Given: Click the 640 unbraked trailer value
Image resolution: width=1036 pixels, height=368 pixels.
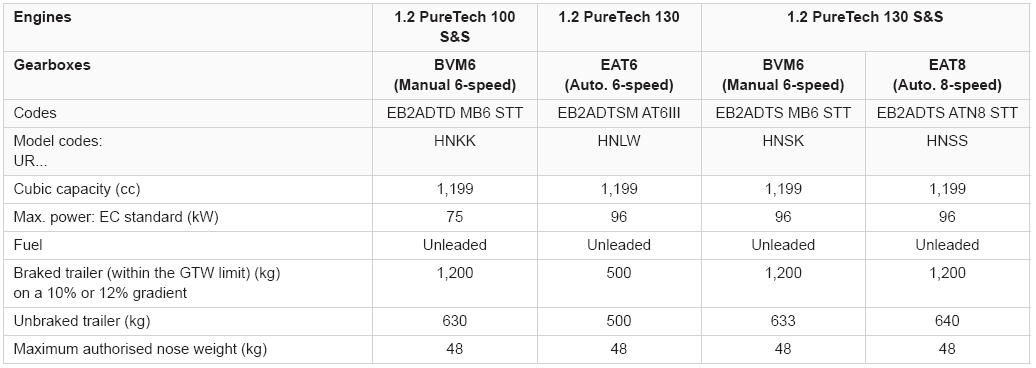Looking at the screenshot, I should 947,320.
